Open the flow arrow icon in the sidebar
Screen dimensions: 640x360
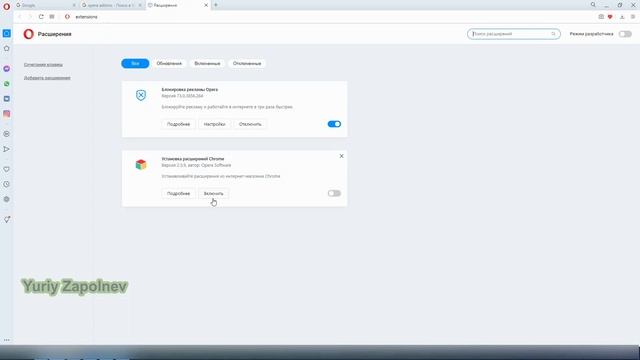(x=7, y=149)
